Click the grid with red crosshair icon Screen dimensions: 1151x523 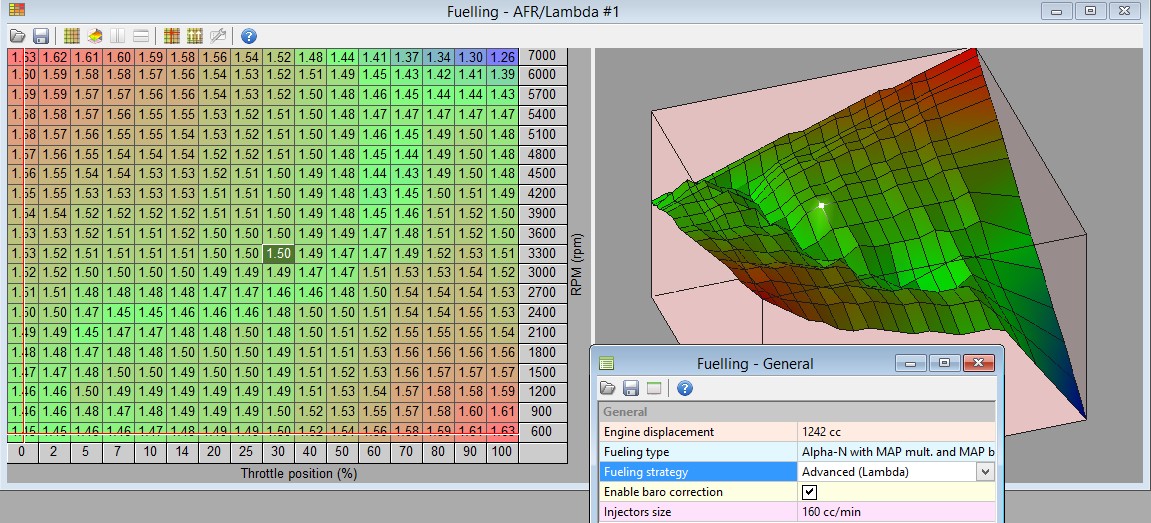coord(171,36)
